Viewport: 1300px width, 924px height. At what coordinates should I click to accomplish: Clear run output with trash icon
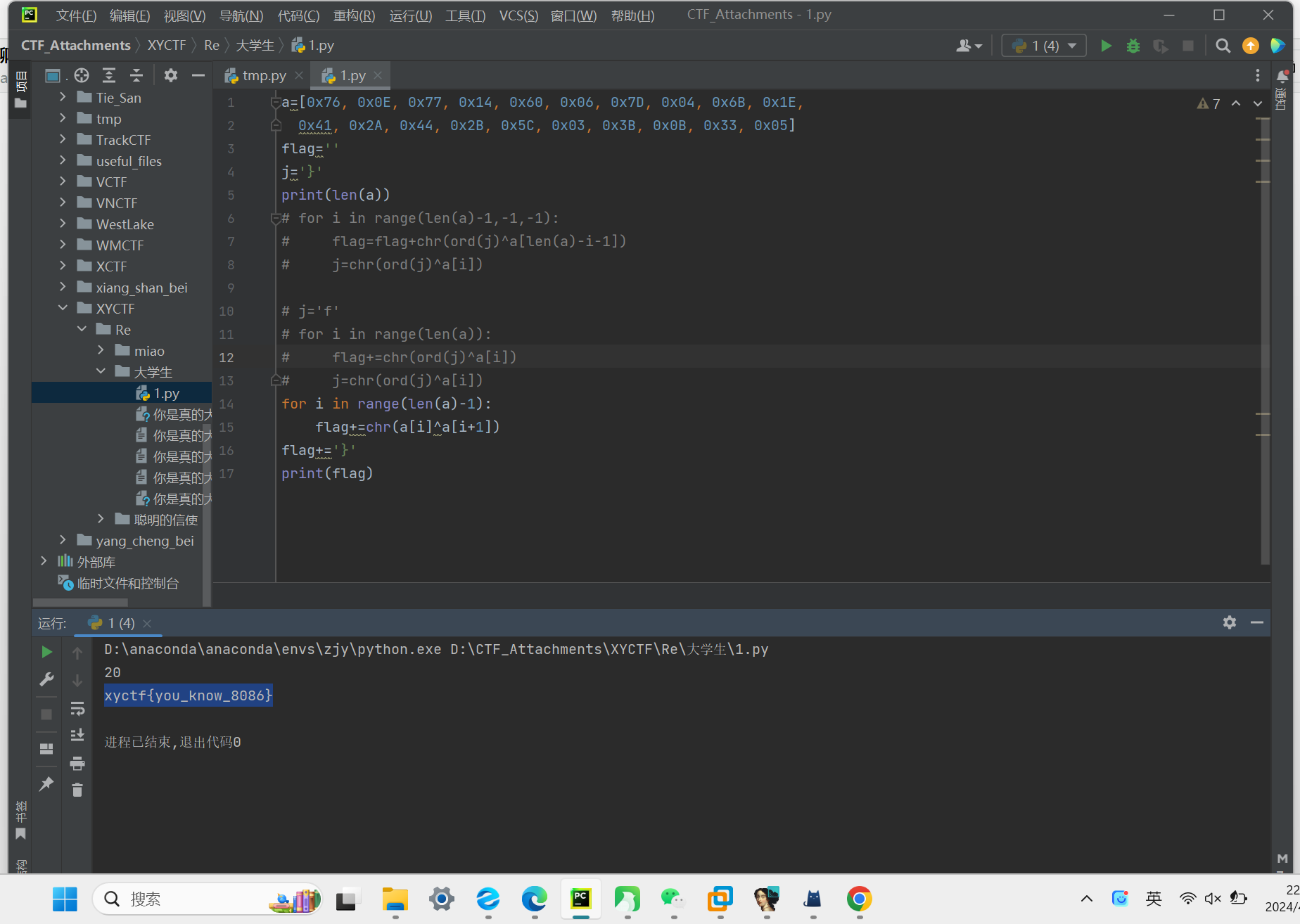click(77, 790)
